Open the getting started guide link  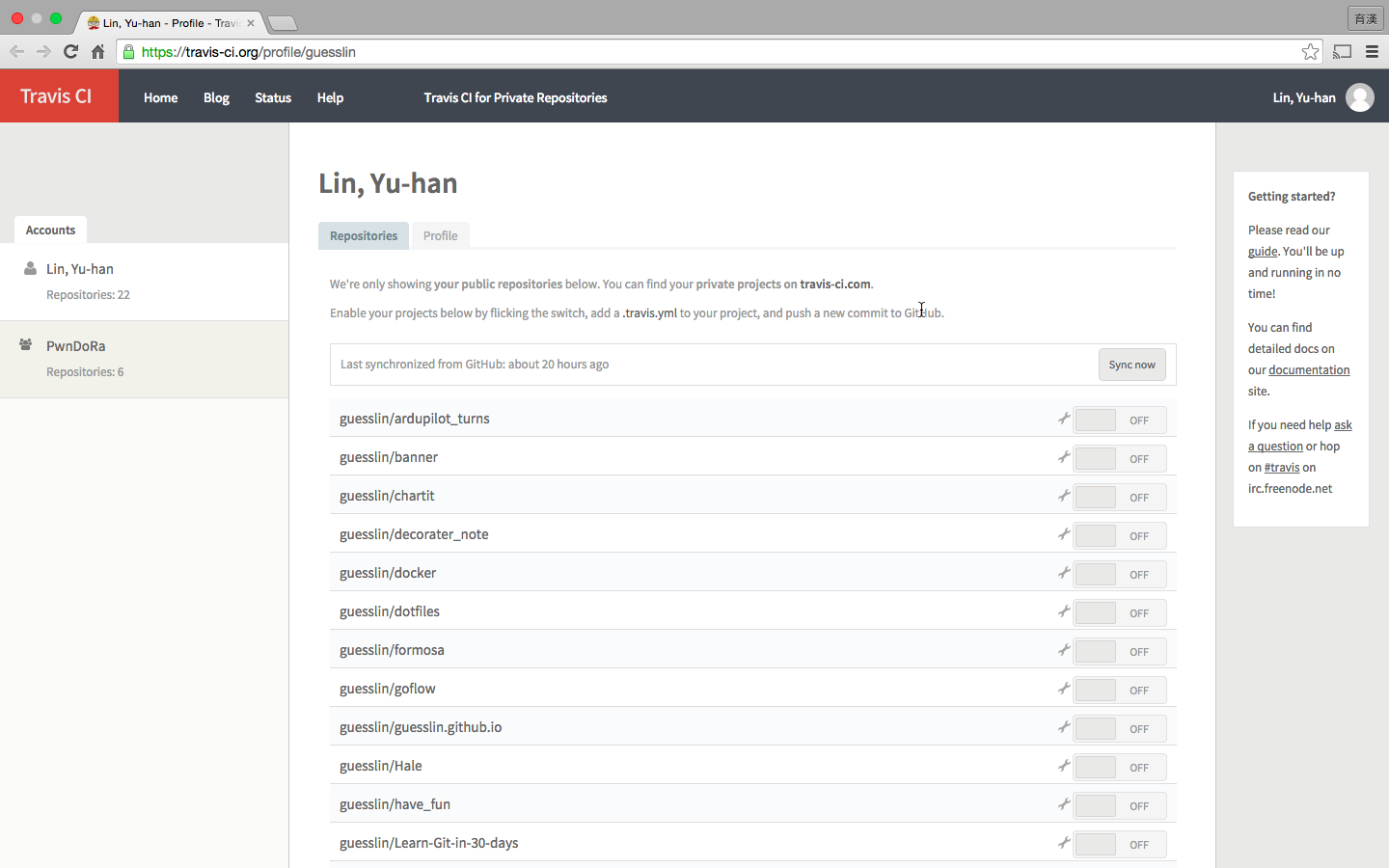pyautogui.click(x=1263, y=251)
